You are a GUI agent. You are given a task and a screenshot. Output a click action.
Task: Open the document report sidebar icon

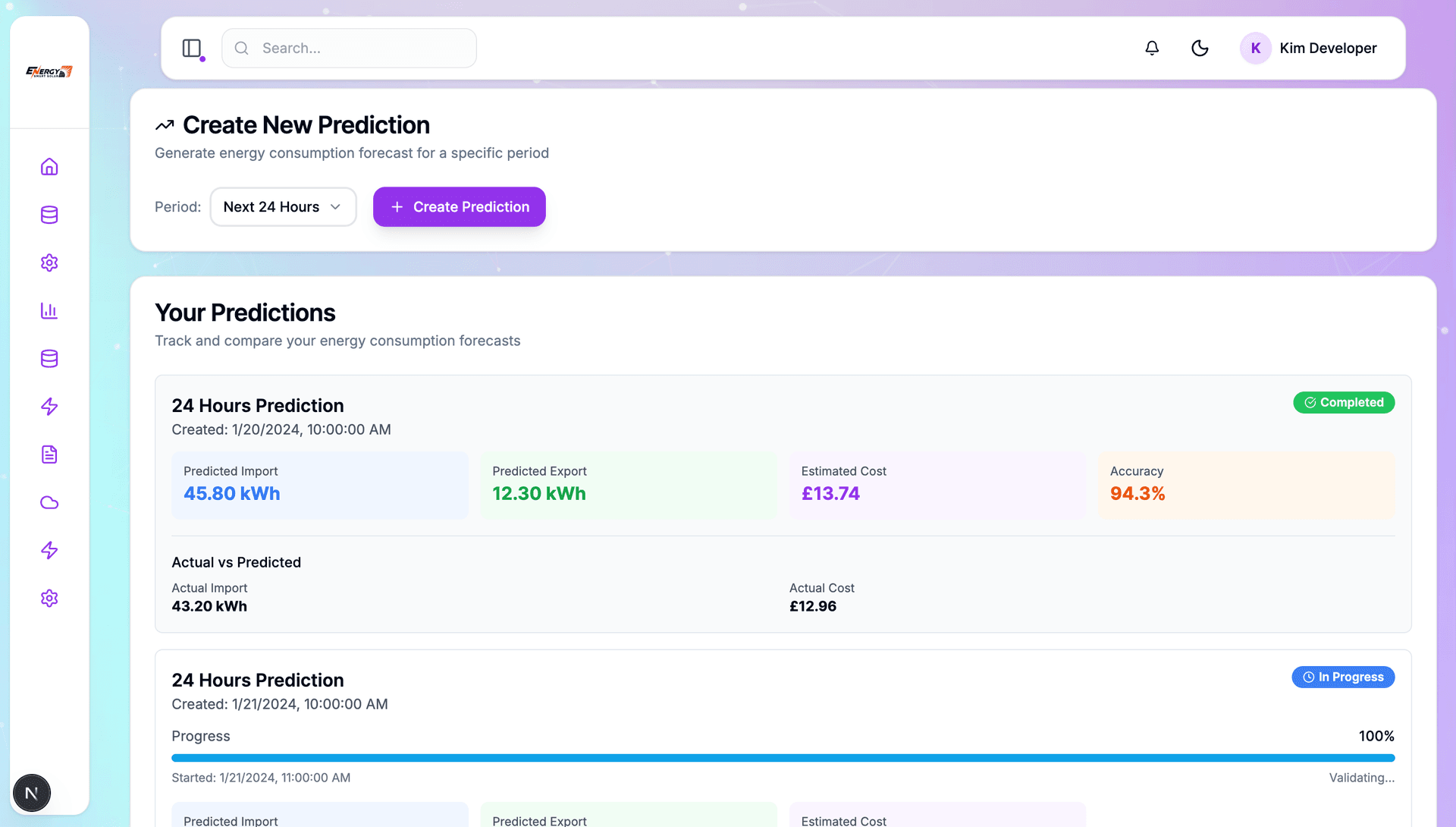[49, 454]
